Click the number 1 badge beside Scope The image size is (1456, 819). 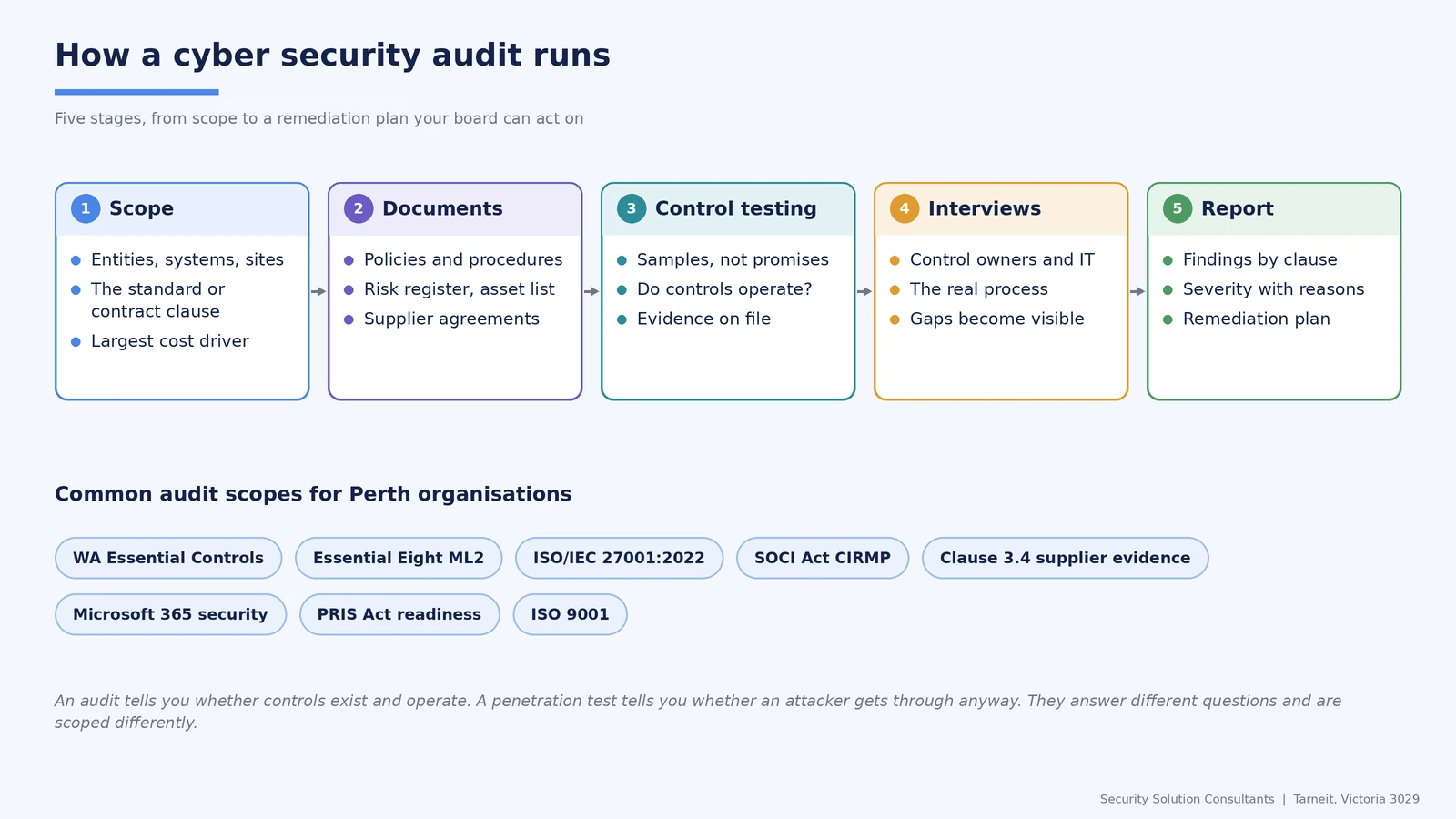pos(86,208)
